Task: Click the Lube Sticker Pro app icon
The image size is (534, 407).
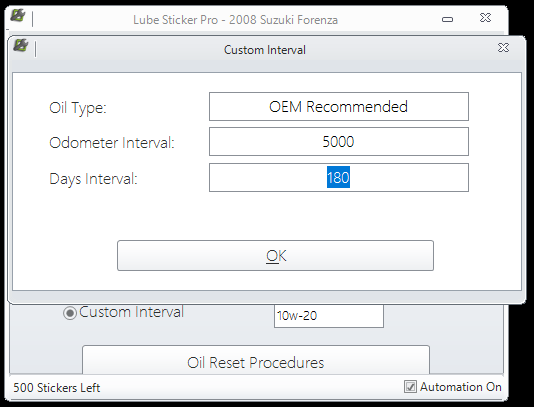Action: [x=18, y=15]
